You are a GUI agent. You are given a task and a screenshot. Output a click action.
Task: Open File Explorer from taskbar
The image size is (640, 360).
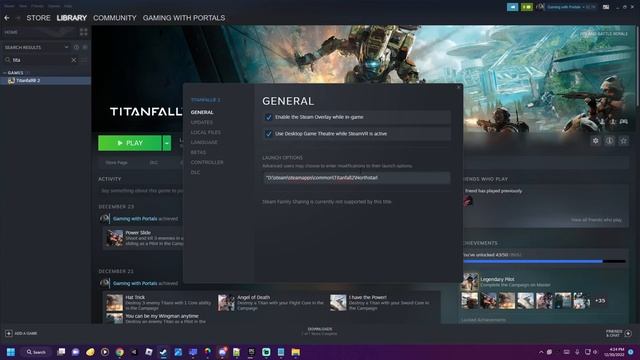[x=296, y=352]
